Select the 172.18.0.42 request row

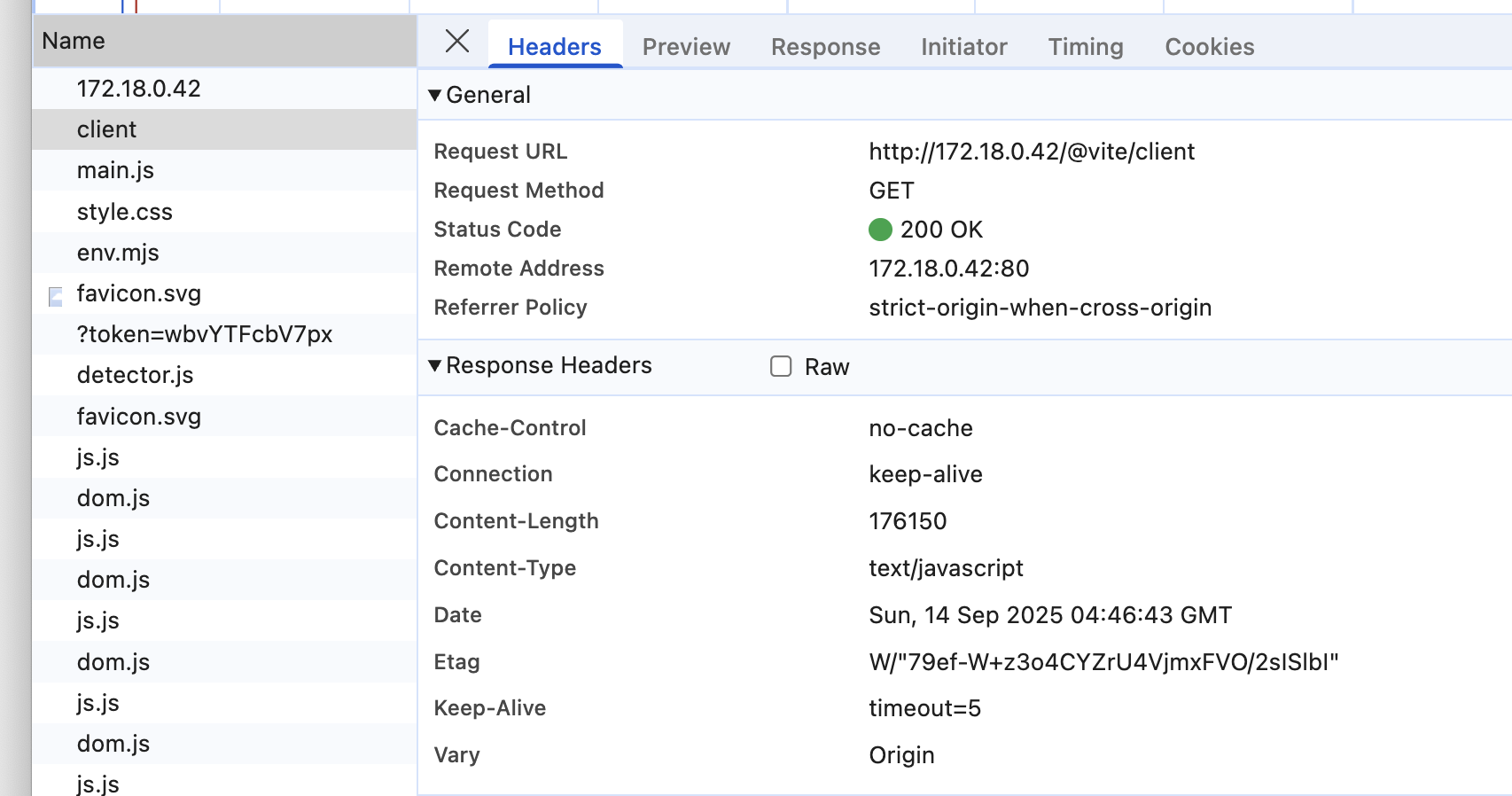tap(139, 89)
